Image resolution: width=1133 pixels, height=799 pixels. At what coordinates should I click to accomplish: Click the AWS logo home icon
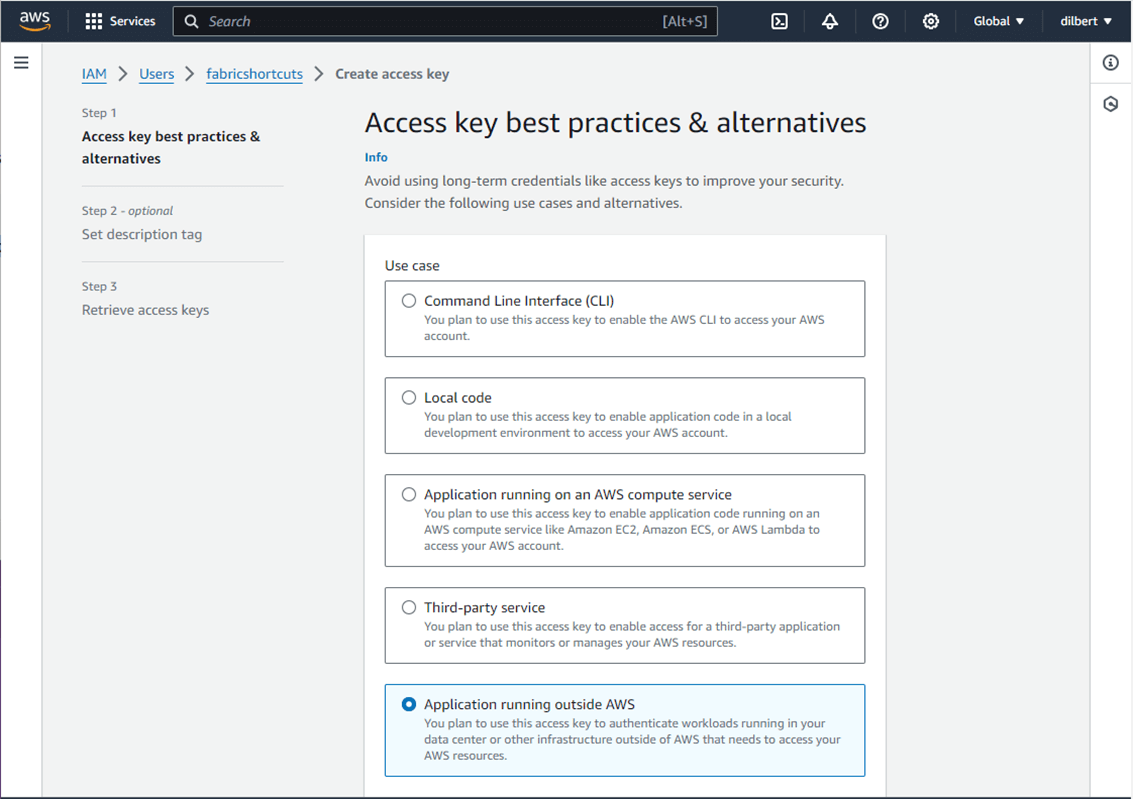(35, 21)
